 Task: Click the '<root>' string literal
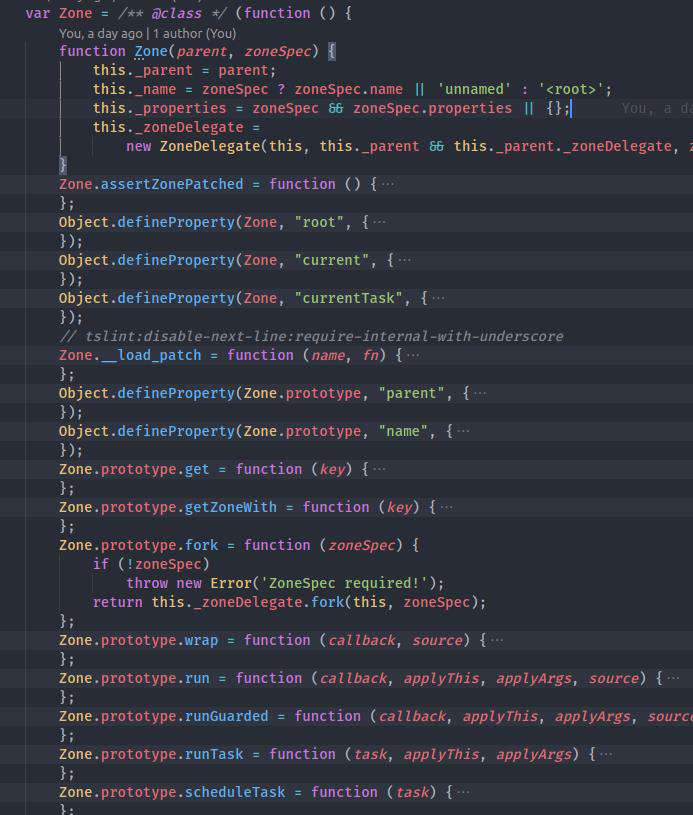[570, 89]
